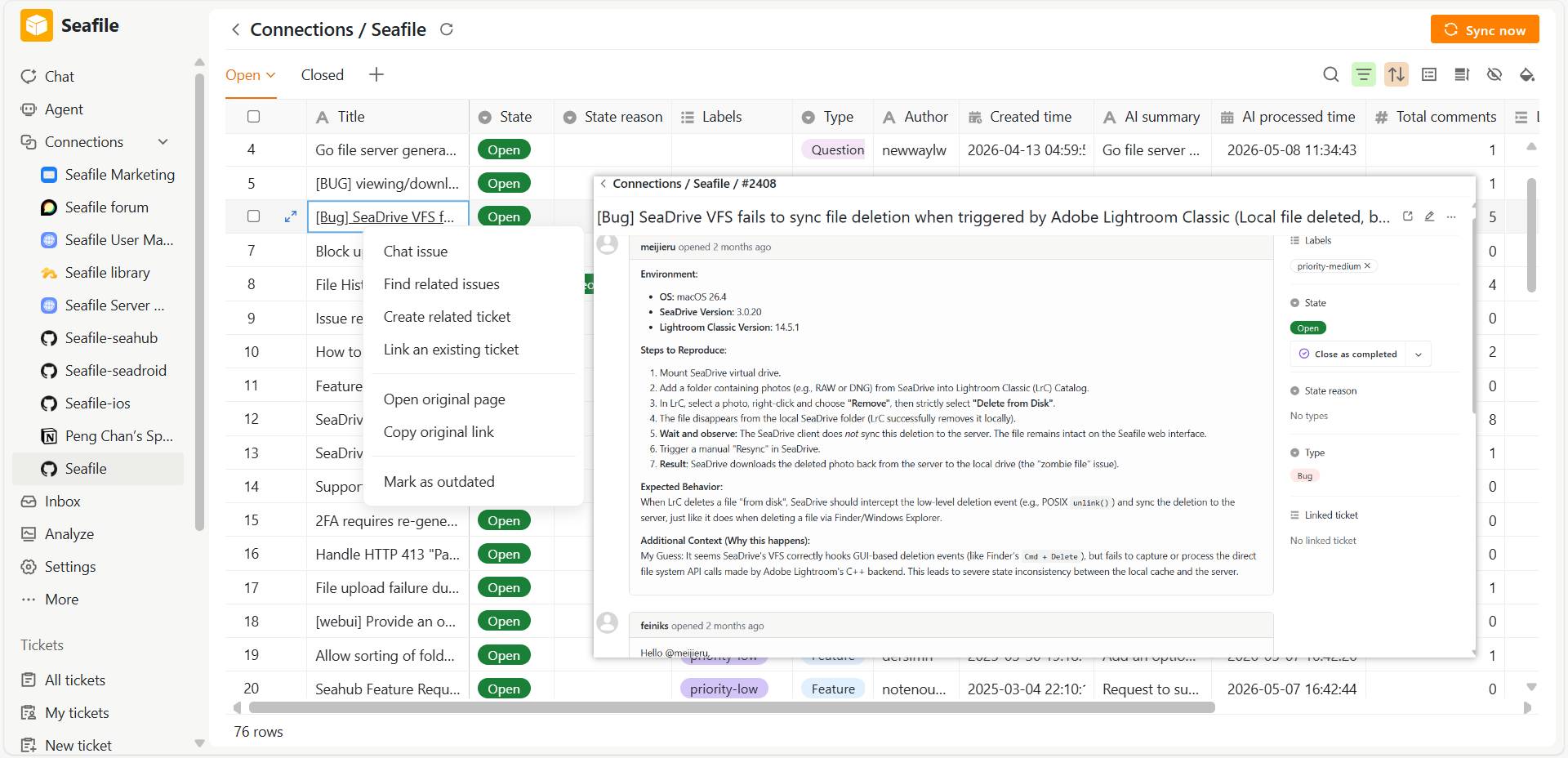The image size is (1568, 758).
Task: Go back in issue #2408 panel header
Action: 604,184
